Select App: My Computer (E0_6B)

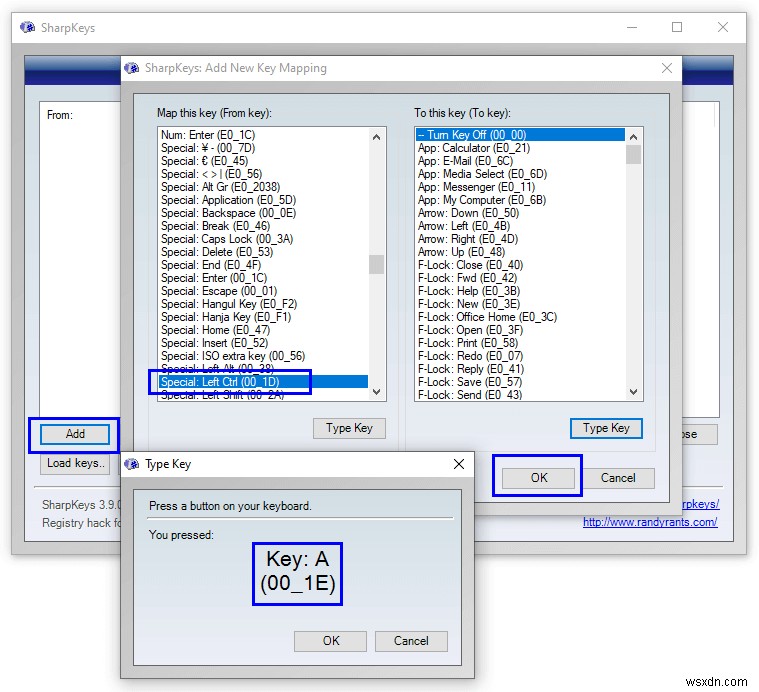[x=520, y=200]
